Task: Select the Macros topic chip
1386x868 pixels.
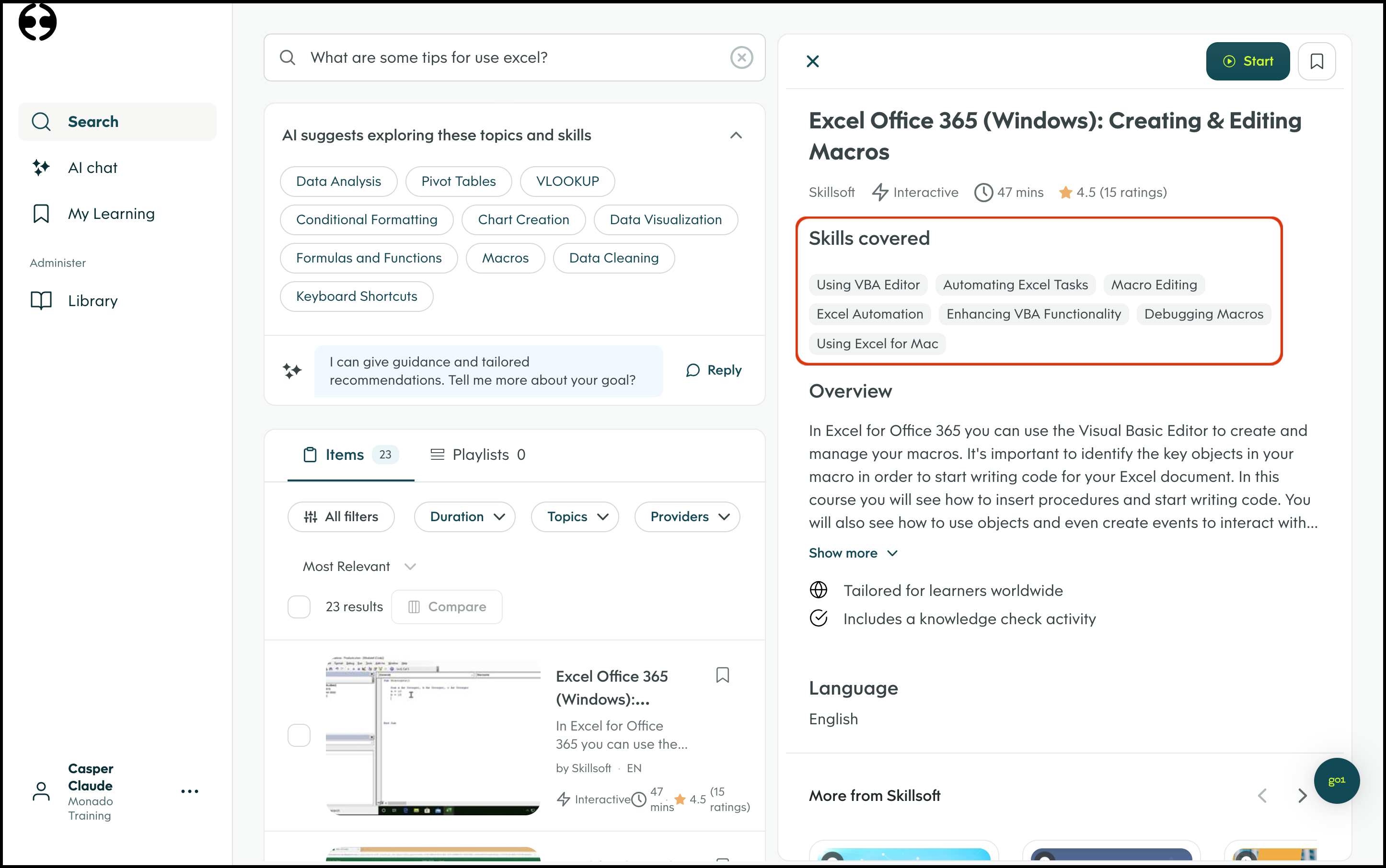Action: [x=506, y=258]
